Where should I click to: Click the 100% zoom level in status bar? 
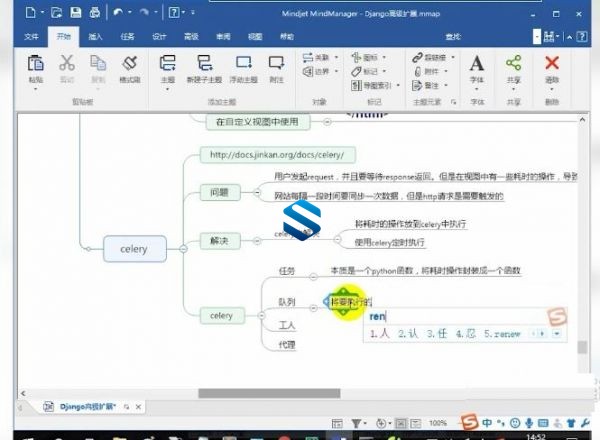click(x=438, y=423)
